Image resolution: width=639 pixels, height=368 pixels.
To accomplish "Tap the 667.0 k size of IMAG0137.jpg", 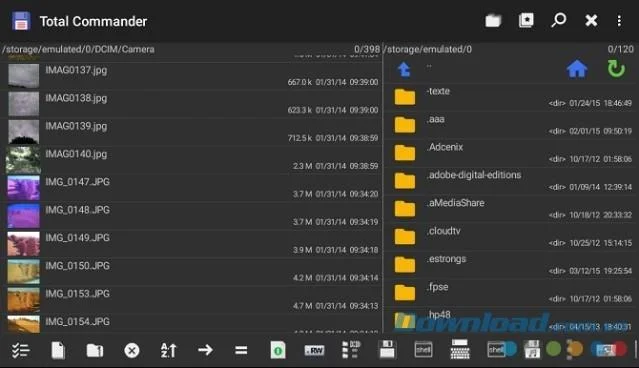I will pos(300,82).
